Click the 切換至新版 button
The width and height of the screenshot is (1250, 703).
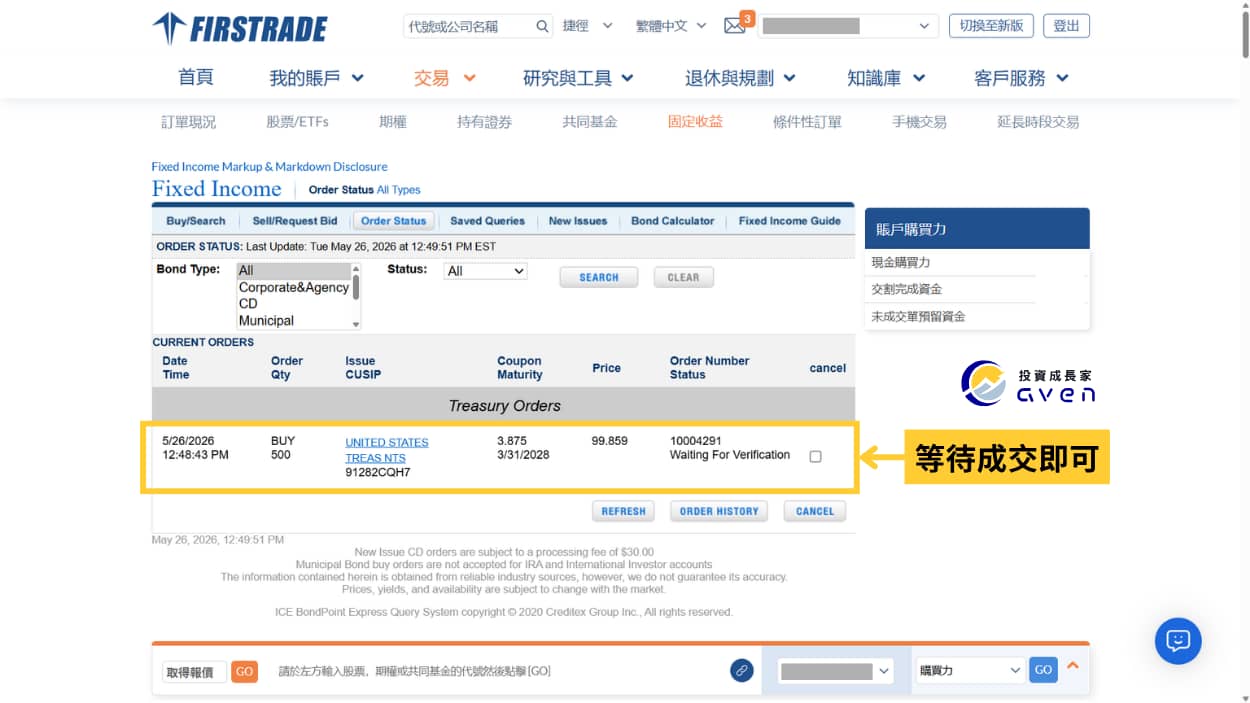(x=991, y=26)
